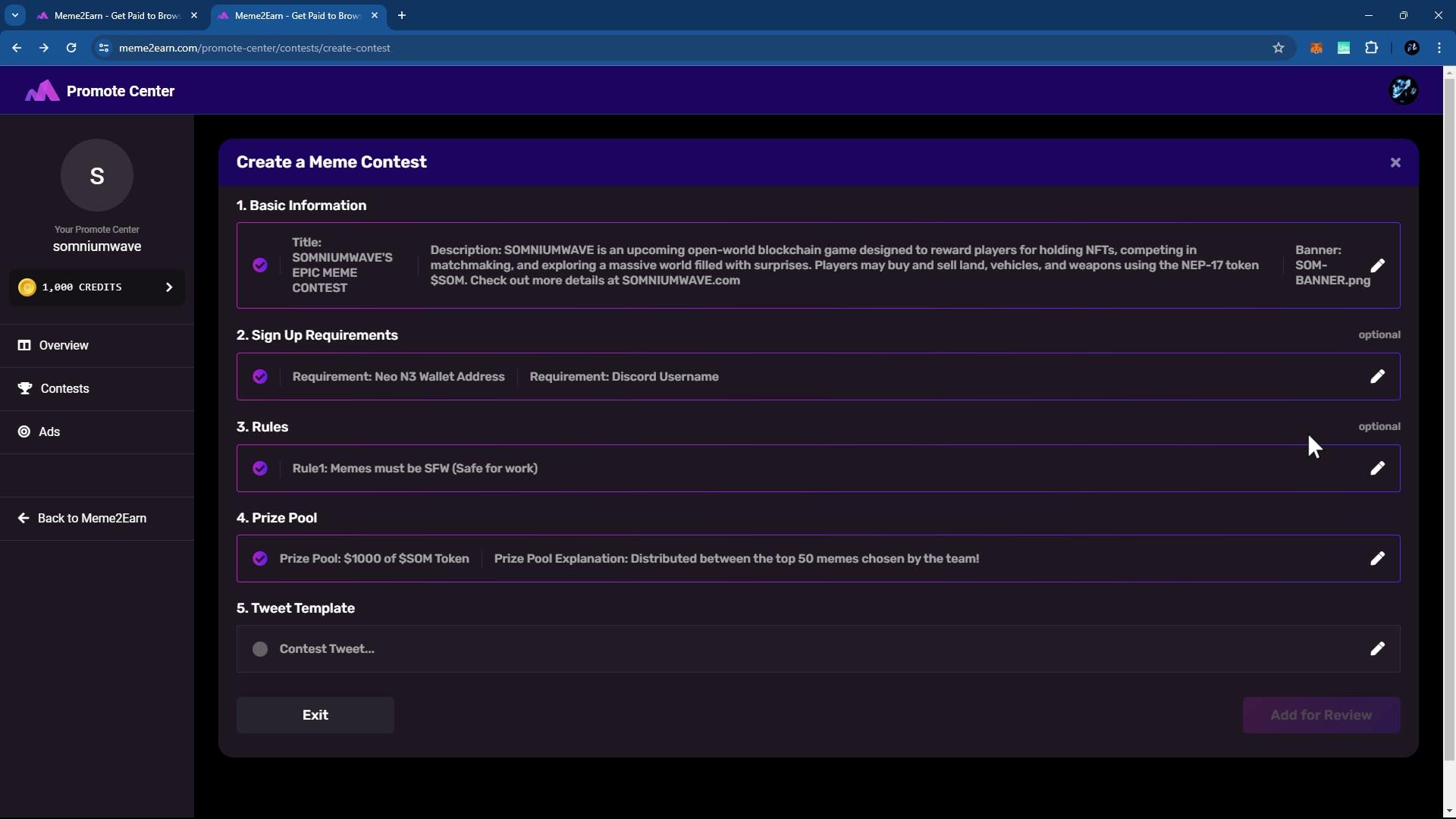Click the SOM-BANNER.png banner label

[1332, 265]
